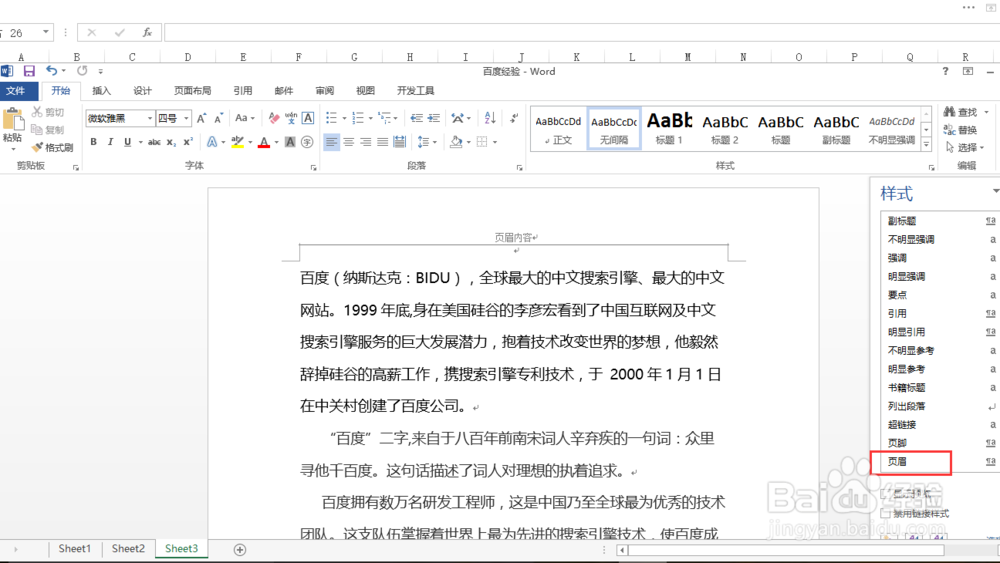Choose text highlight yellow color button
Viewport: 1000px width, 563px height.
[237, 142]
